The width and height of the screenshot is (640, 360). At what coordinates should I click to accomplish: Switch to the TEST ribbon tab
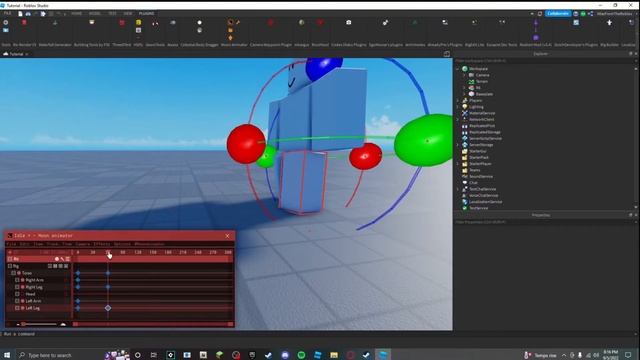point(112,13)
